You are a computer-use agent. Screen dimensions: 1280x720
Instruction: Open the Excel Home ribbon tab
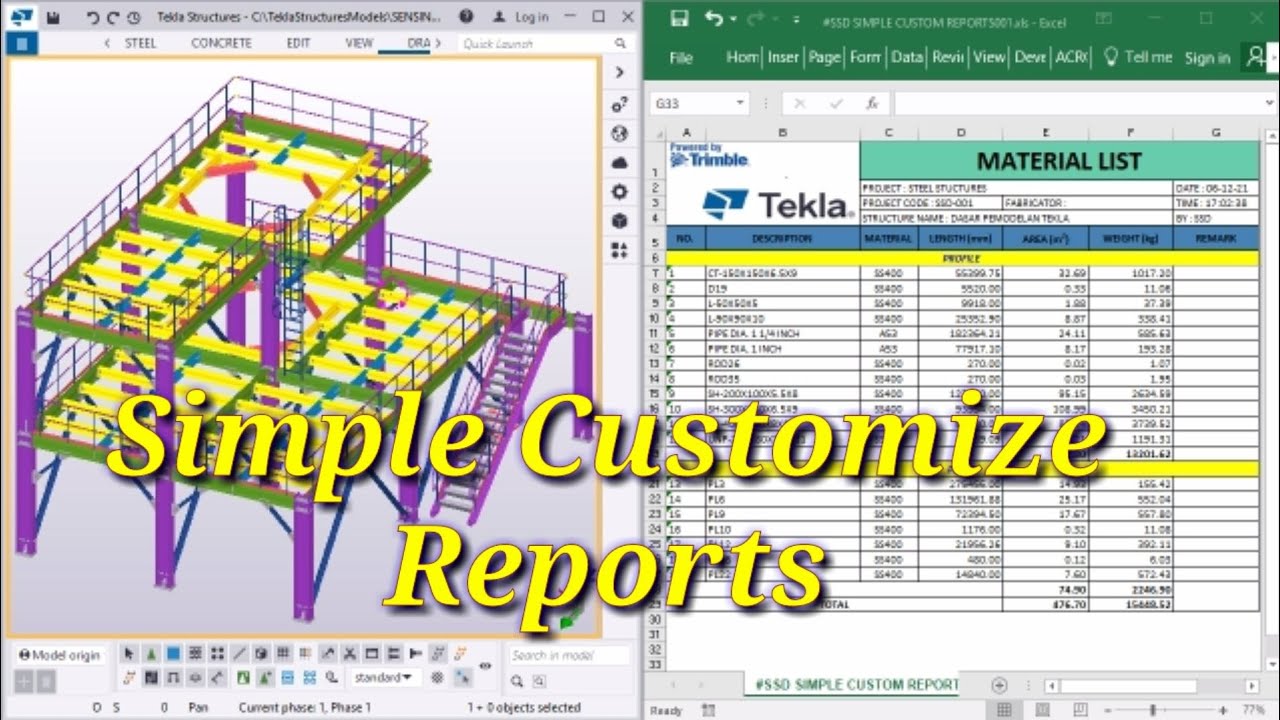742,57
